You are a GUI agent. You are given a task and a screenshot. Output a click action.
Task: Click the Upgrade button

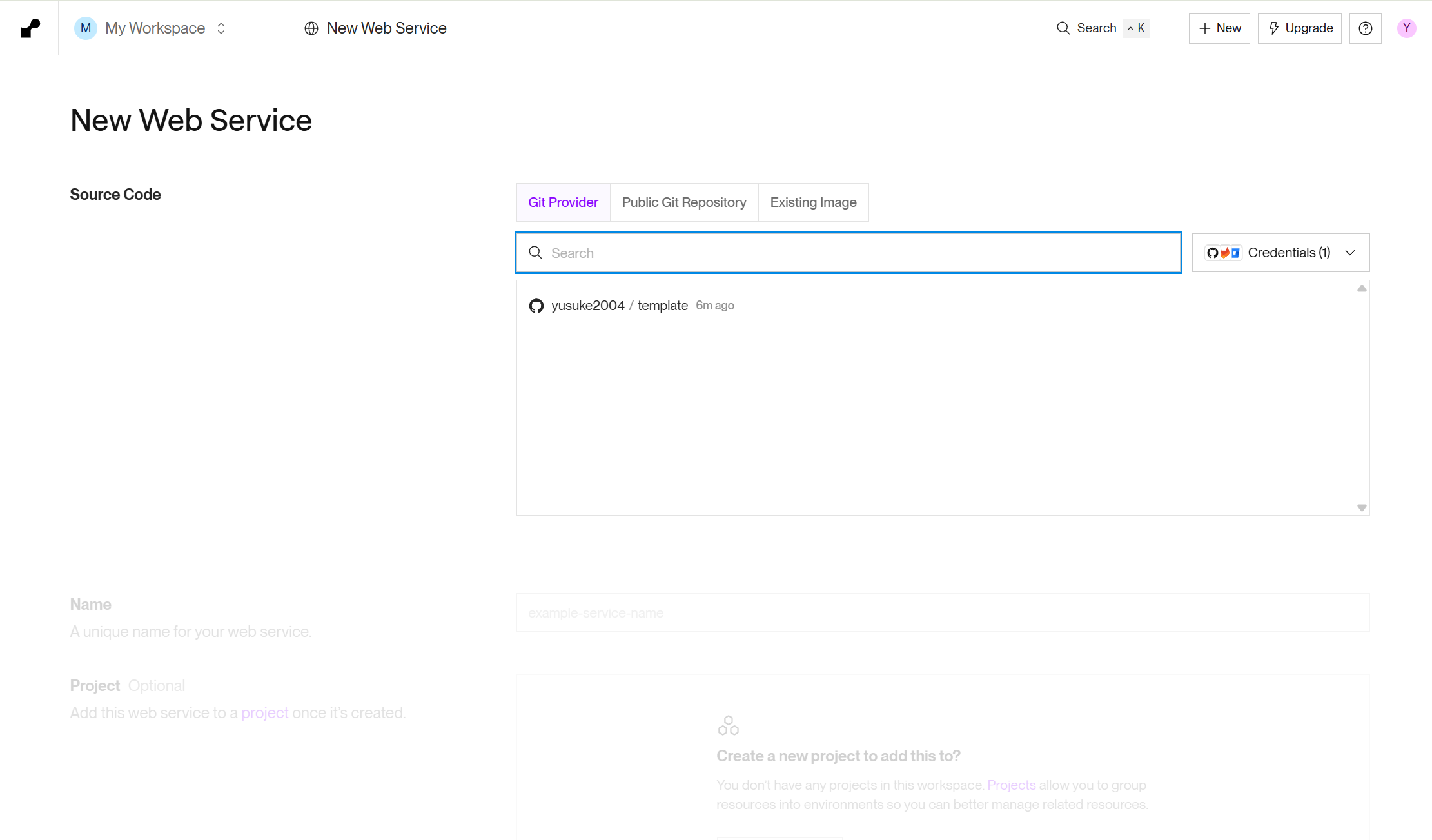(x=1299, y=28)
